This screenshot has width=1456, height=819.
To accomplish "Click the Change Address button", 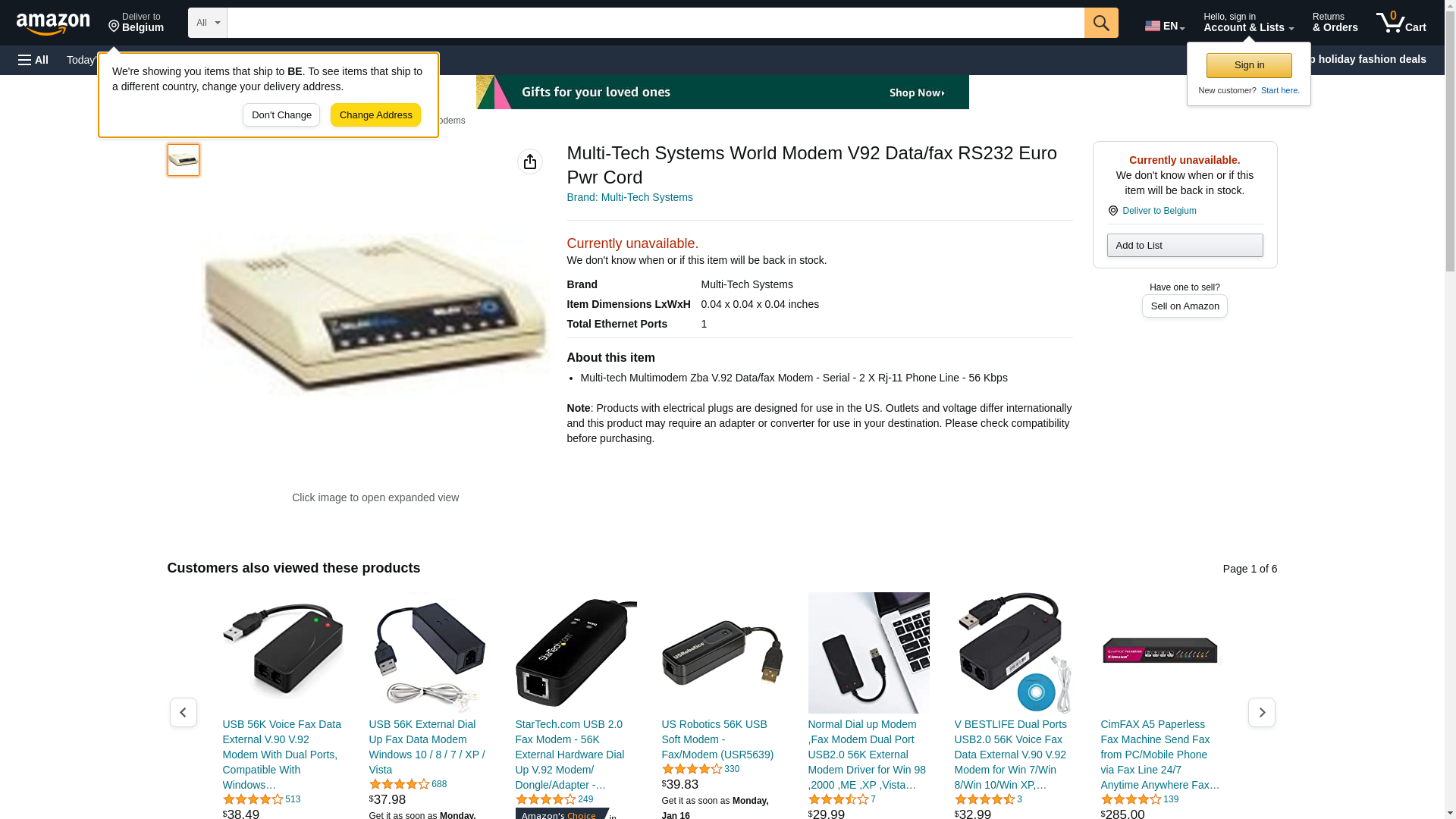I will pyautogui.click(x=375, y=115).
